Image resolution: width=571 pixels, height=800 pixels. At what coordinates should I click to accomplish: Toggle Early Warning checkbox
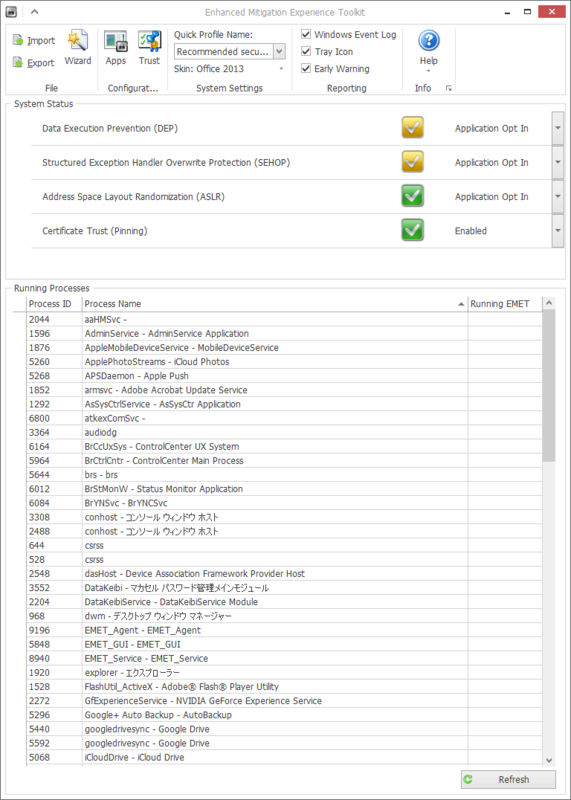pos(306,68)
